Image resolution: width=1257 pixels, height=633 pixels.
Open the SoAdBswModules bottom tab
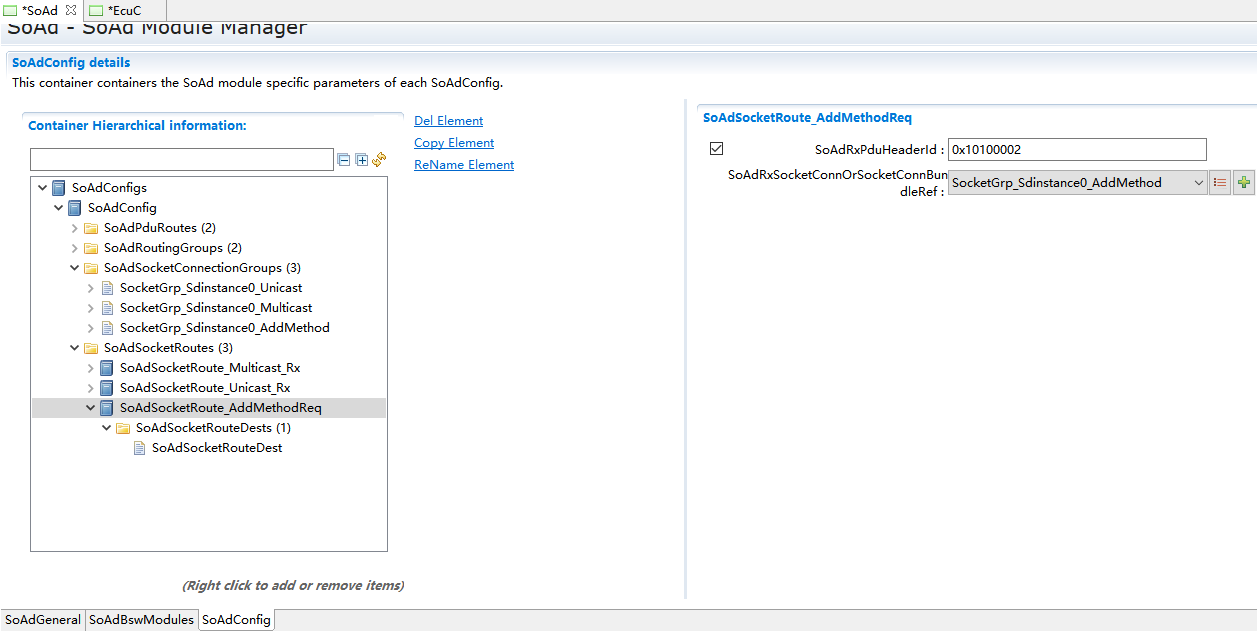[x=141, y=620]
